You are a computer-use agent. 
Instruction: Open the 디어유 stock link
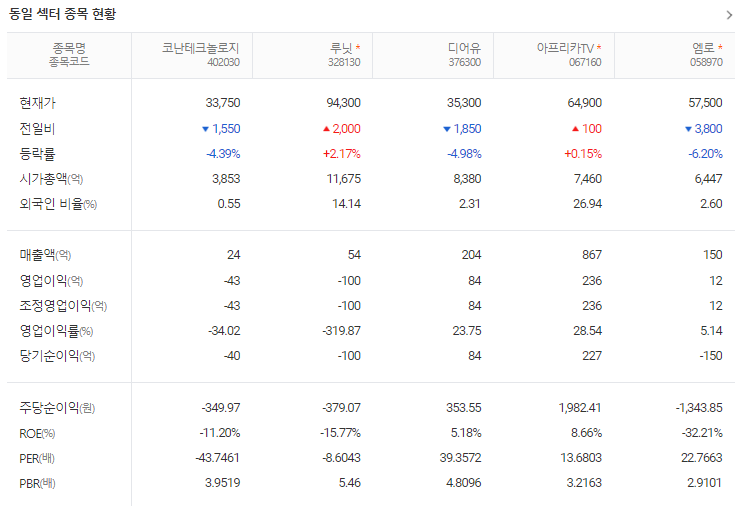[464, 48]
